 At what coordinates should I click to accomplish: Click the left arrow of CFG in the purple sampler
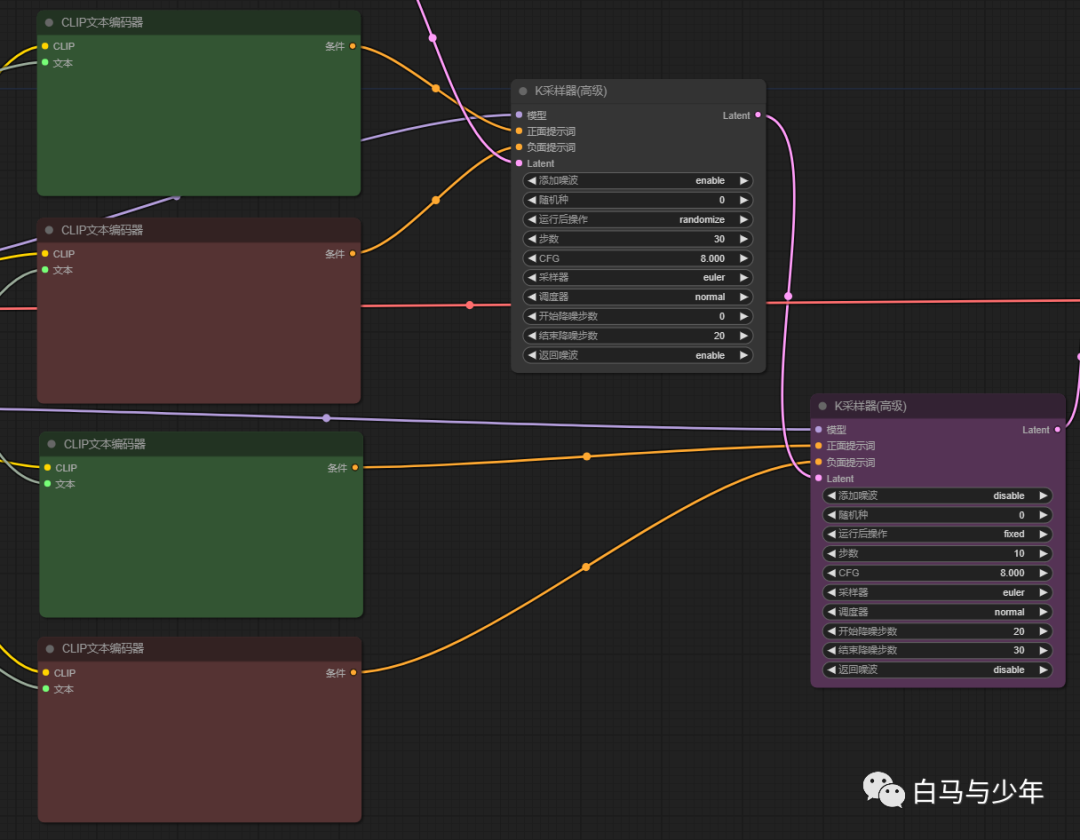click(831, 573)
